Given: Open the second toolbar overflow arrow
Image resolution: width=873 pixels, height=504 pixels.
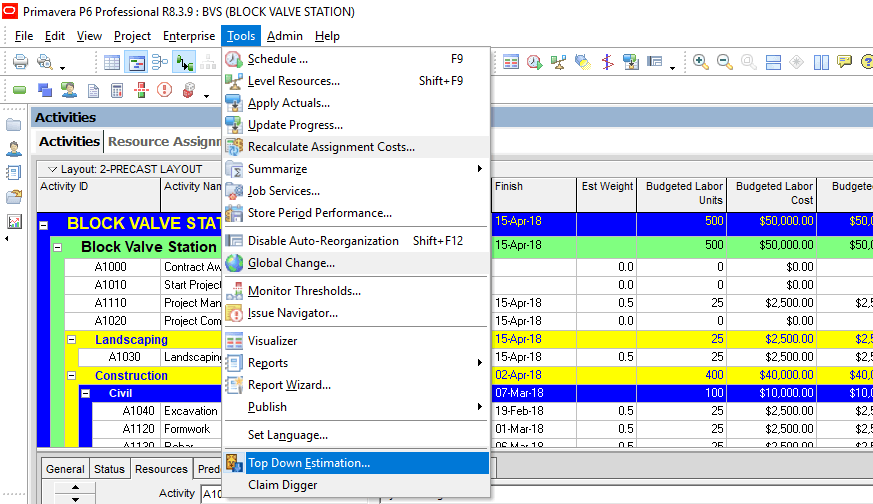Looking at the screenshot, I should tap(207, 96).
